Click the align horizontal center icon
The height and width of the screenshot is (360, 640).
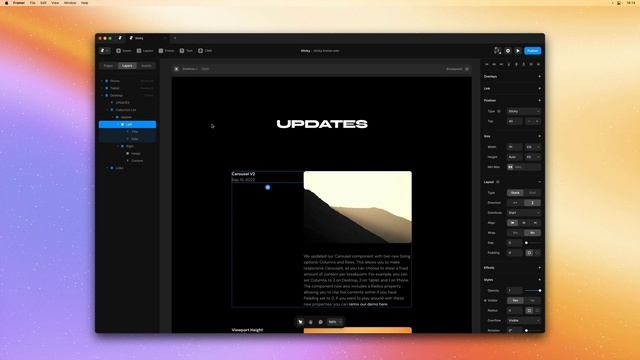tap(494, 64)
